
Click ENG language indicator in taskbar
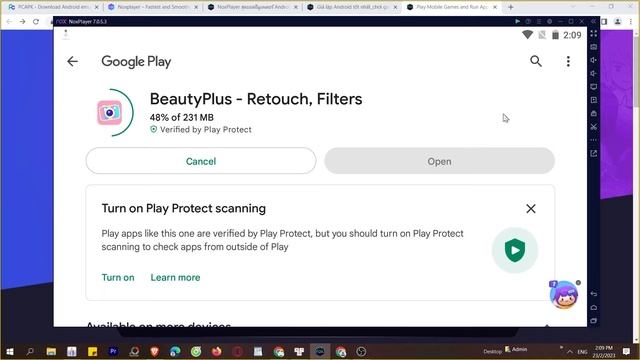582,352
